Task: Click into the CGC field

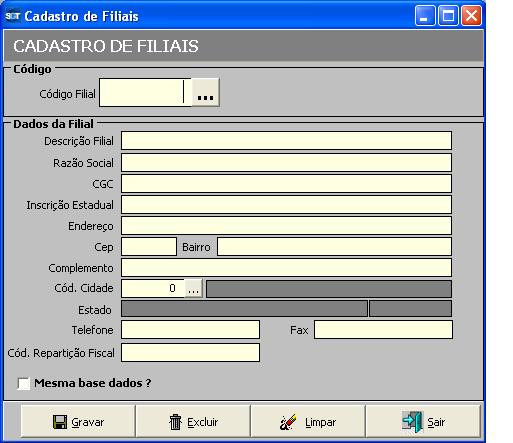Action: tap(286, 184)
